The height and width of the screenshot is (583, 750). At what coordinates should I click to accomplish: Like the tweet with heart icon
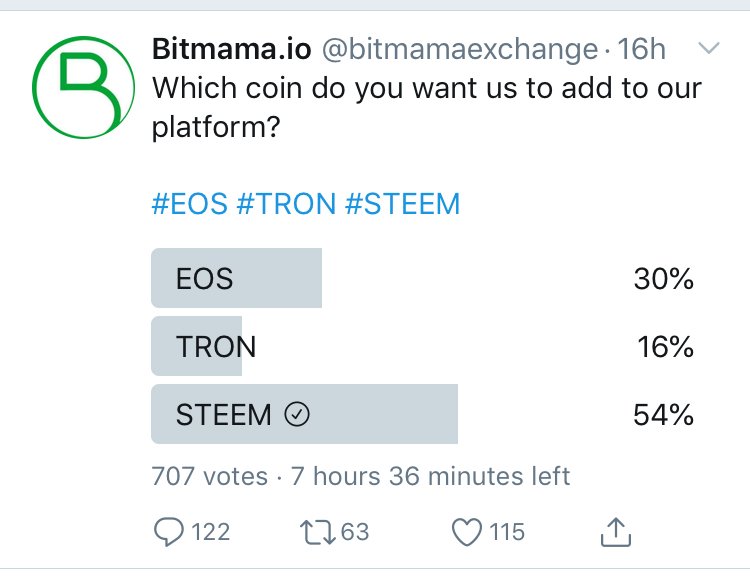point(467,532)
